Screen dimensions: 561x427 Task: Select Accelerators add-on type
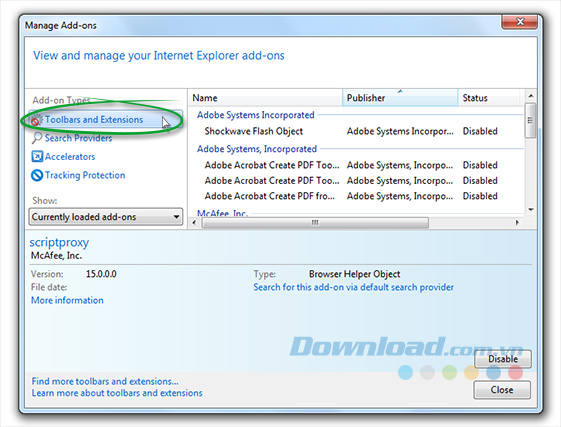coord(70,157)
